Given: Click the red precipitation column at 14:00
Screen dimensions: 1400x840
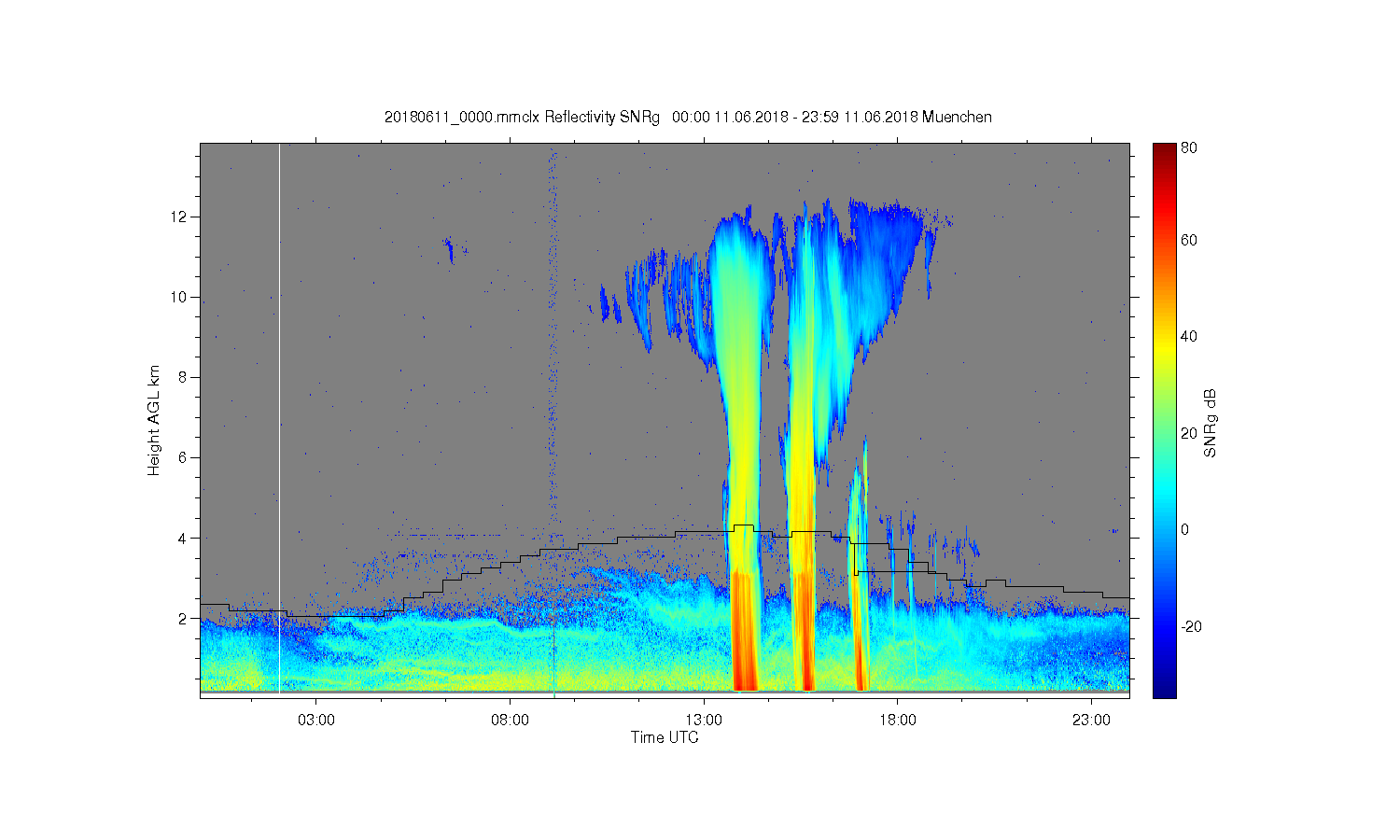Looking at the screenshot, I should point(743,632).
